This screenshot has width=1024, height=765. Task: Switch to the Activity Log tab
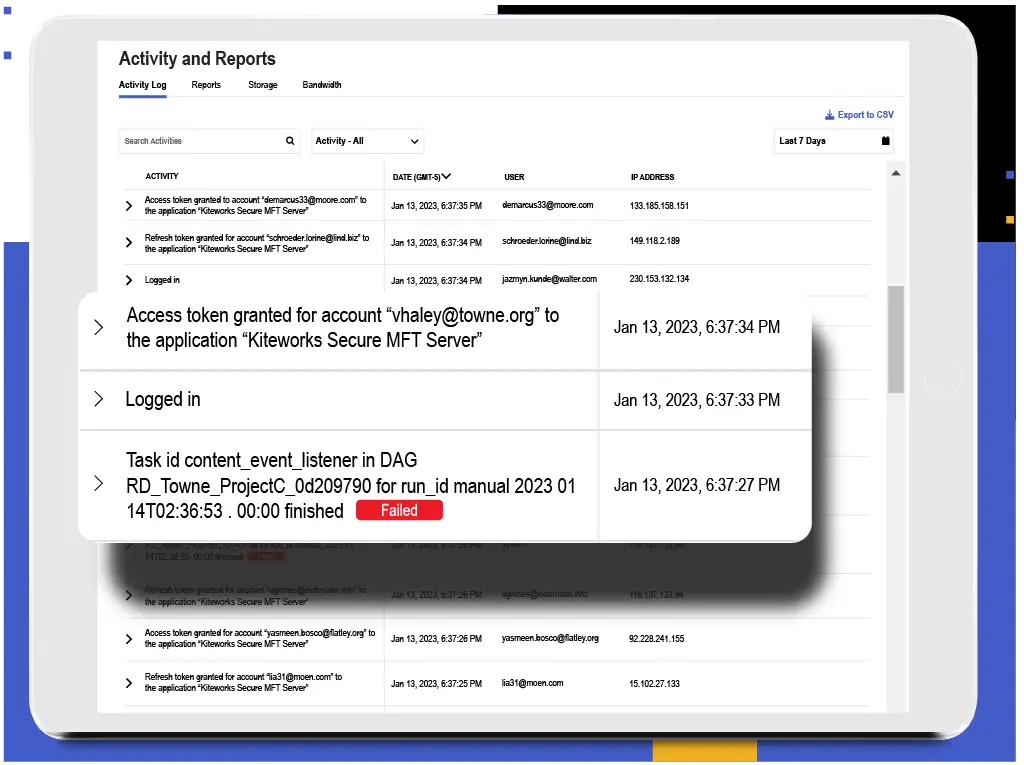[142, 85]
